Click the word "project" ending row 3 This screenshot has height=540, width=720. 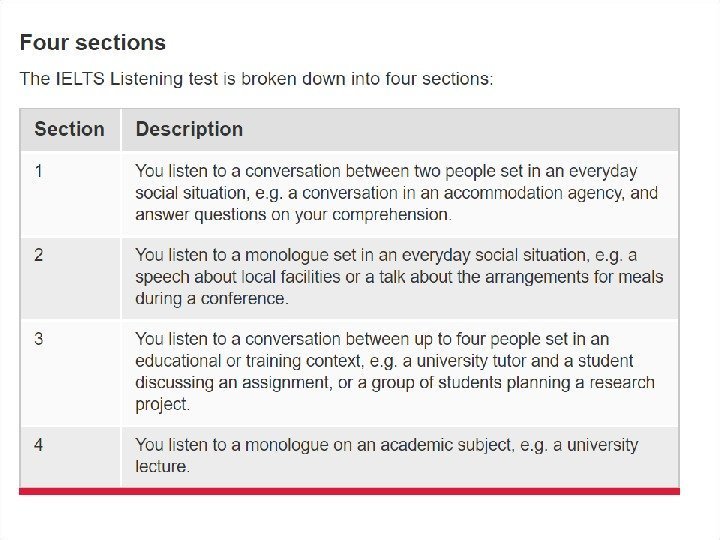pos(162,404)
